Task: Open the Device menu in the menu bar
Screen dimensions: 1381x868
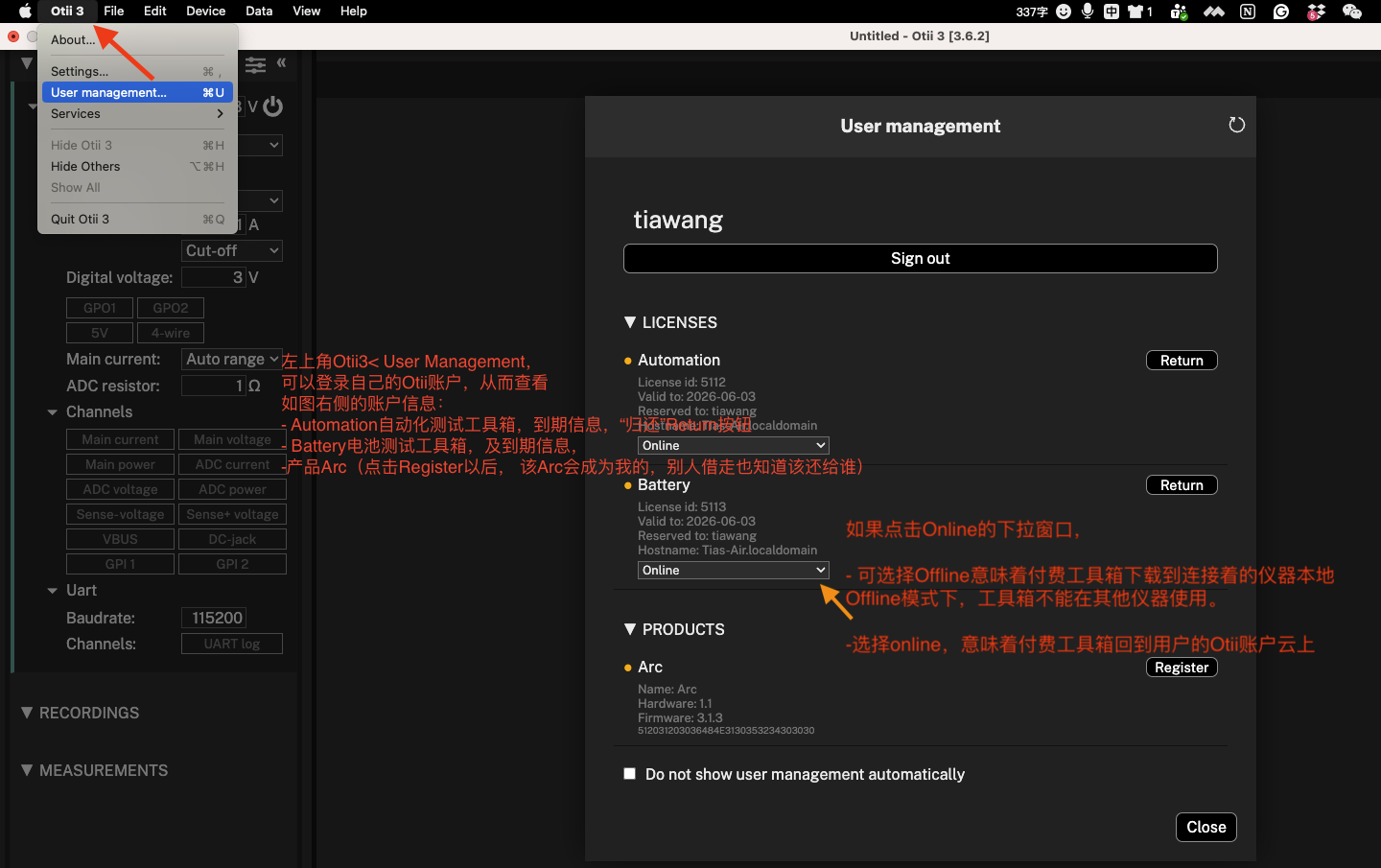Action: (x=205, y=11)
